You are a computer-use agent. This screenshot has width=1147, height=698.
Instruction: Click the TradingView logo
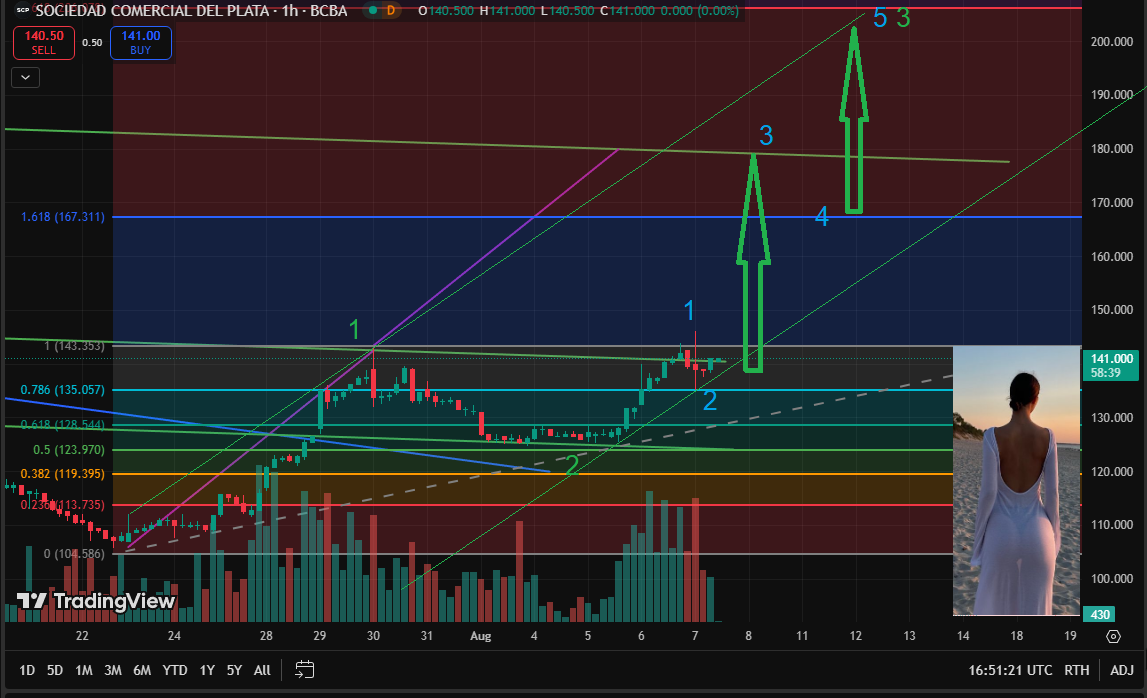tap(96, 601)
